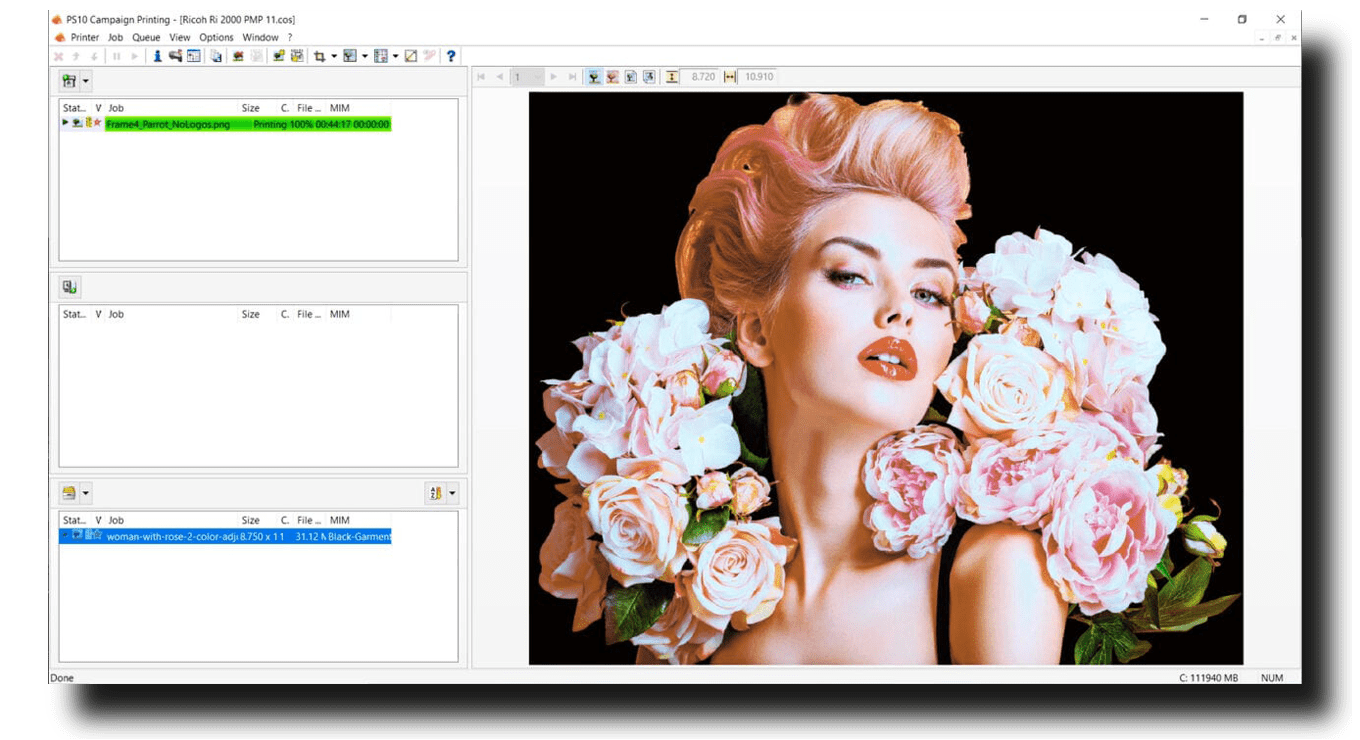
Task: Click the 100% progress cell of Parrot job
Action: click(301, 124)
